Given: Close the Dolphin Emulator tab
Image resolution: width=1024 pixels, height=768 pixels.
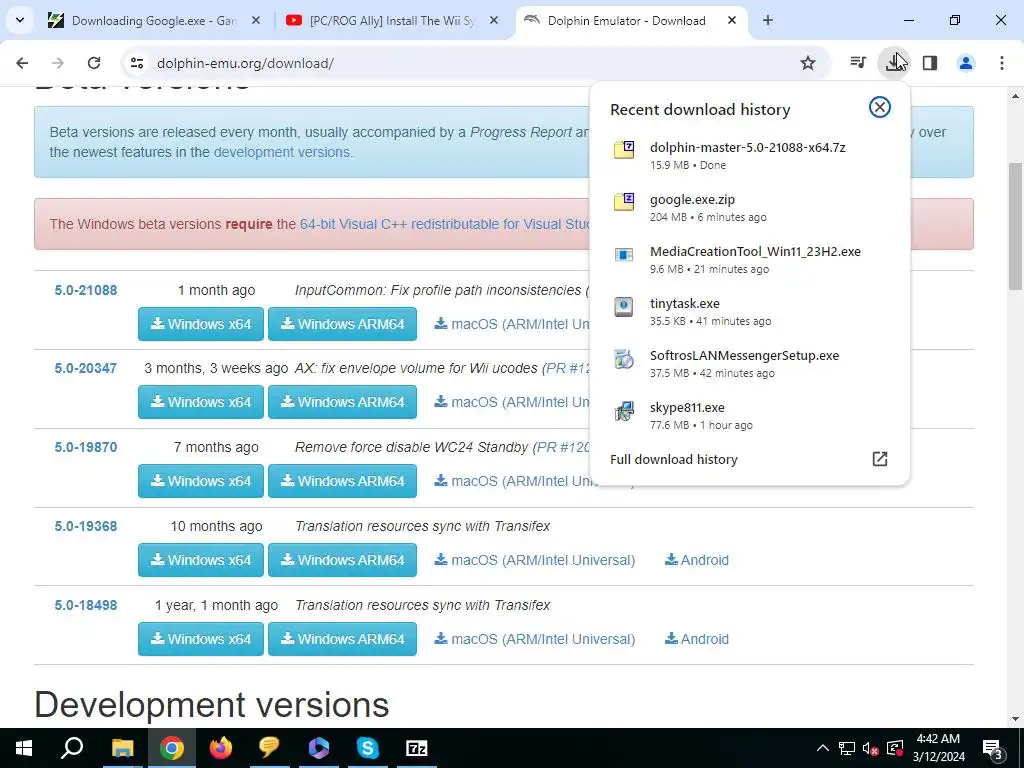Looking at the screenshot, I should [x=732, y=21].
